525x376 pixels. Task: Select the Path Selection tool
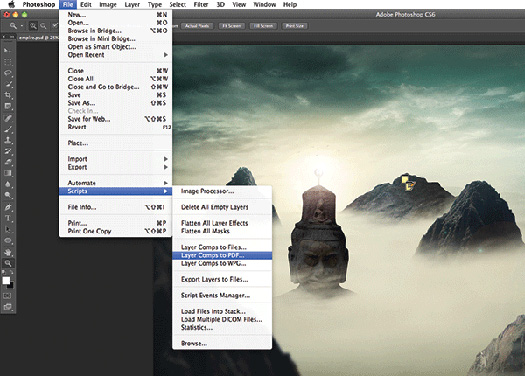click(7, 229)
